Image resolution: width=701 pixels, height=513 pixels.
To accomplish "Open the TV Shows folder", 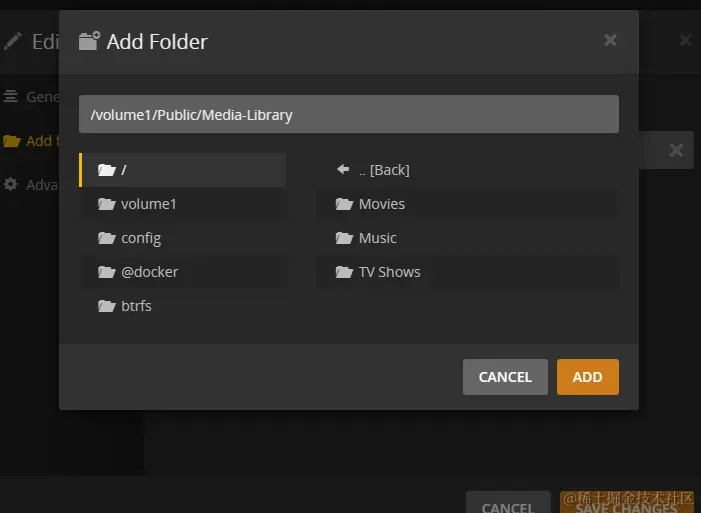I will click(x=468, y=272).
